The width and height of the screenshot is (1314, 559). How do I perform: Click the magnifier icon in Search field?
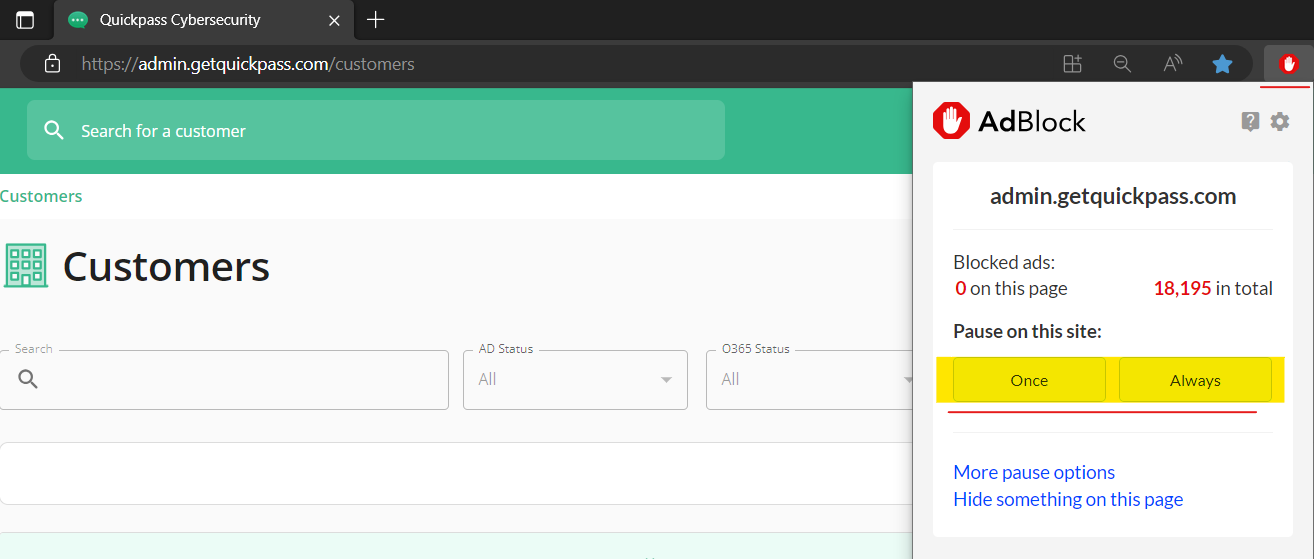pos(28,379)
